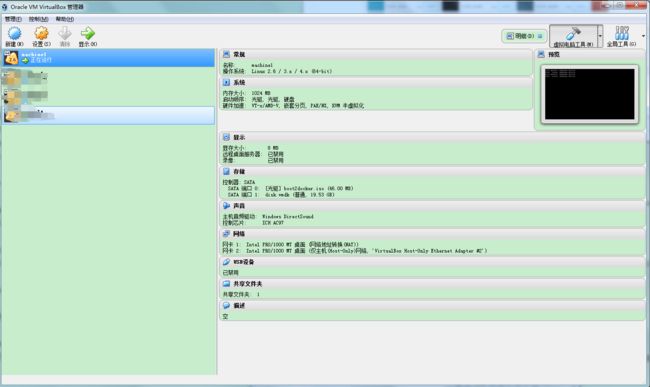Expand the 全局工具 dropdown arrow
Viewport: 650px width, 387px height.
click(643, 36)
